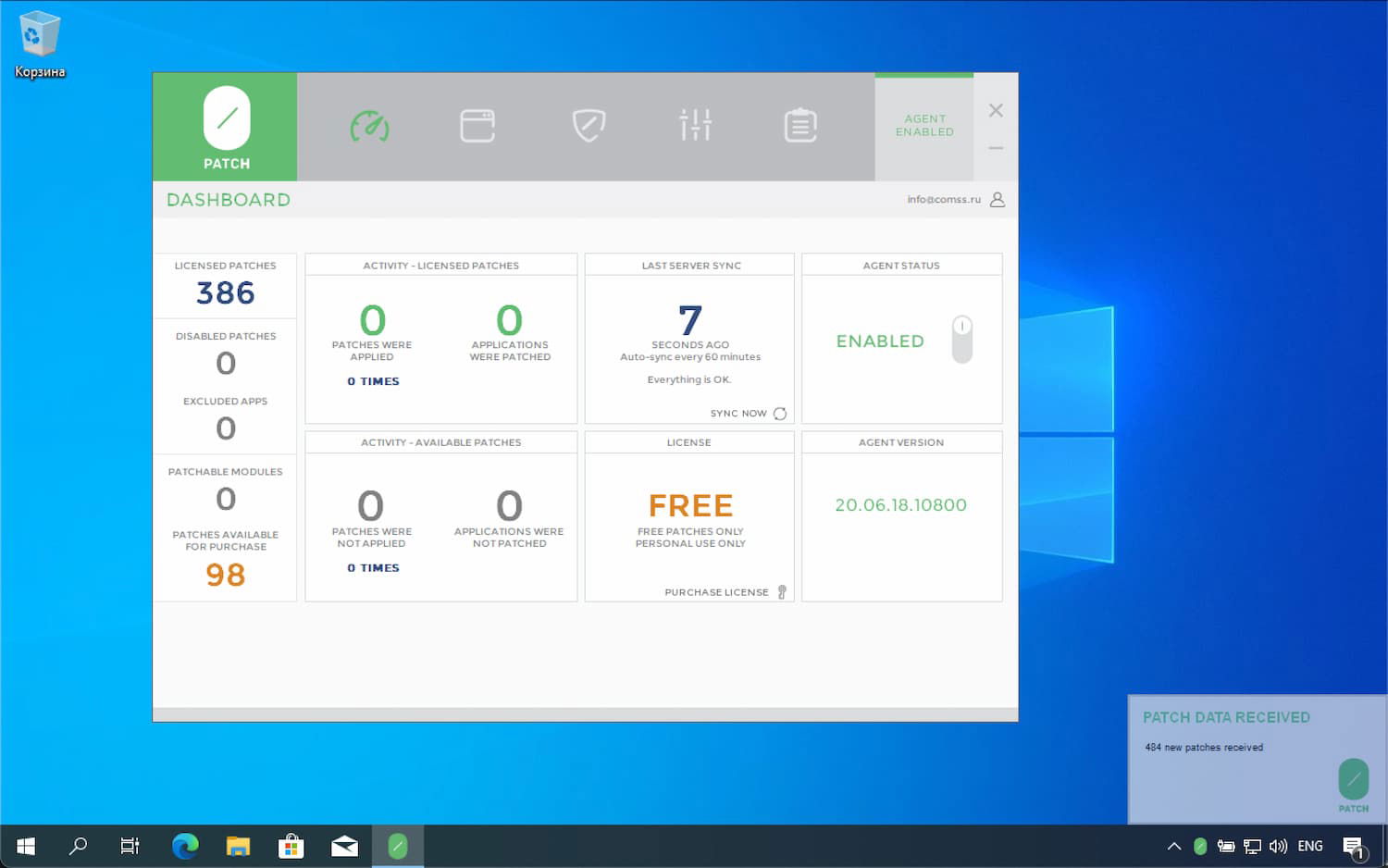
Task: Open the ENG language switcher
Action: tap(1310, 845)
